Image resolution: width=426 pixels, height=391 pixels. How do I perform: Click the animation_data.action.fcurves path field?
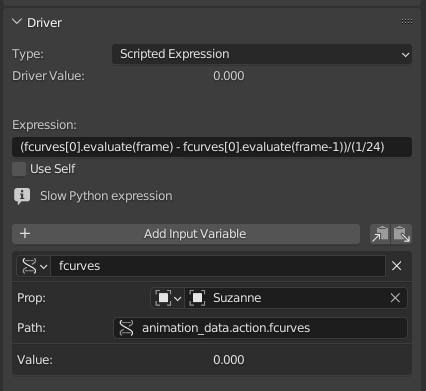coord(260,328)
